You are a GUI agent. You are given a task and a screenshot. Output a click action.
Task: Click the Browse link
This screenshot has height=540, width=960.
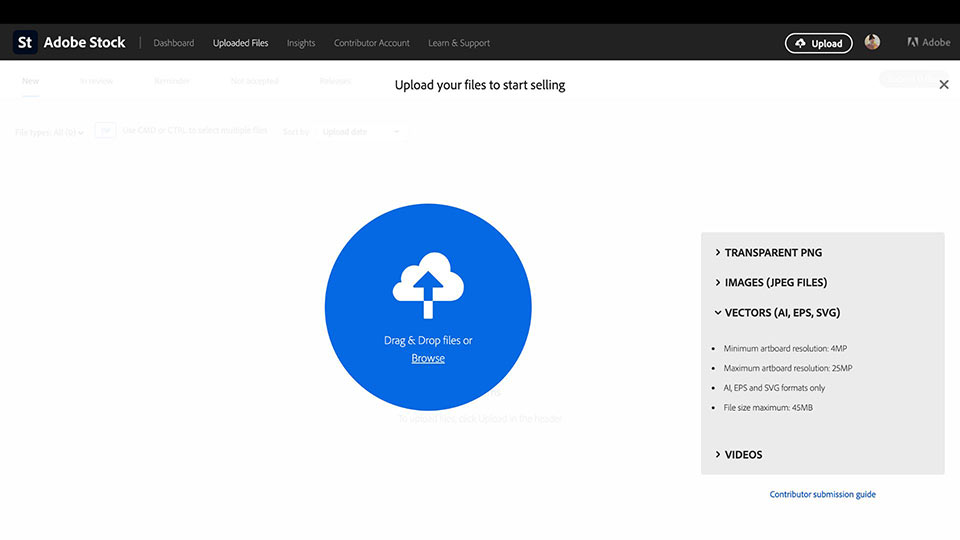click(x=428, y=358)
